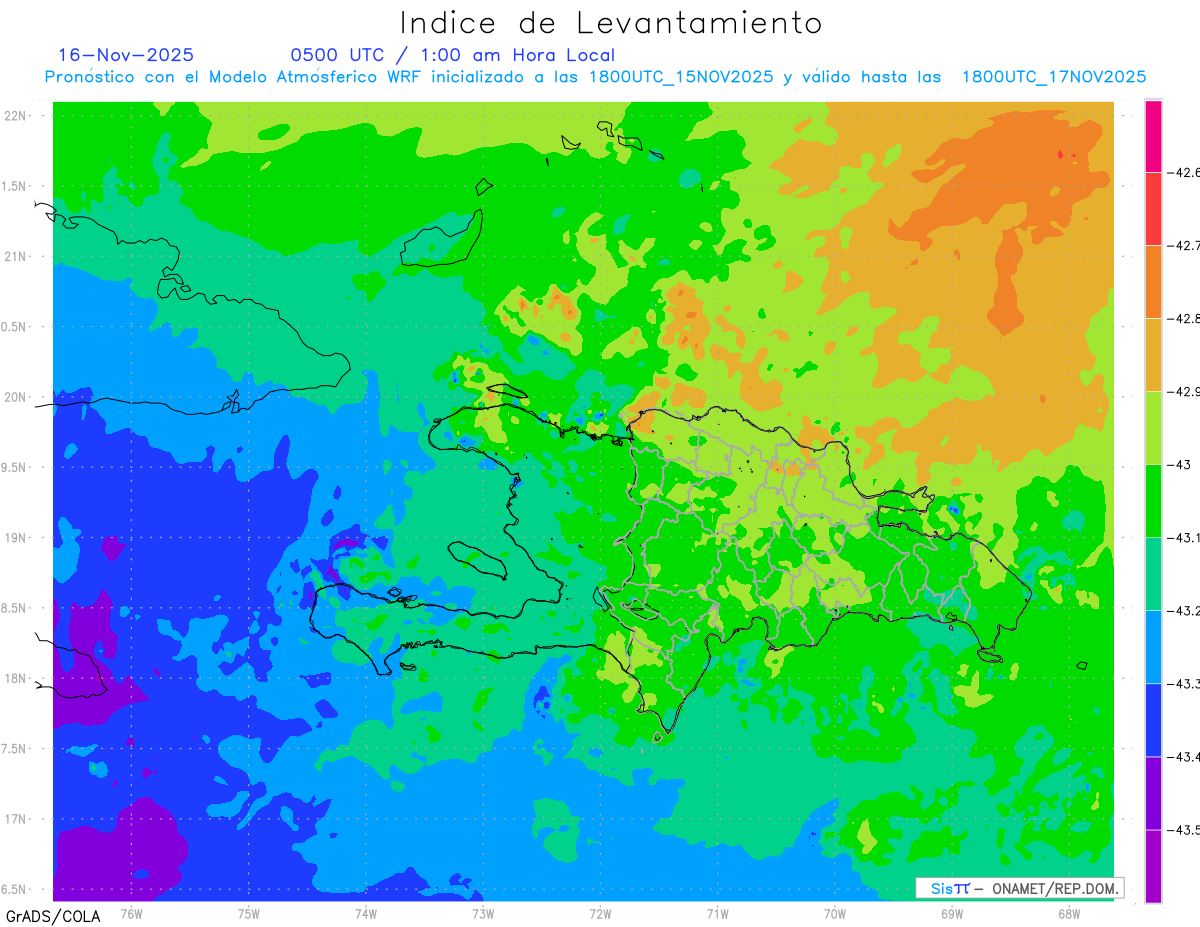Screen dimensions: 1200x927
Task: Click the WRF forecast description line beginning "Pronostico"
Action: click(595, 77)
